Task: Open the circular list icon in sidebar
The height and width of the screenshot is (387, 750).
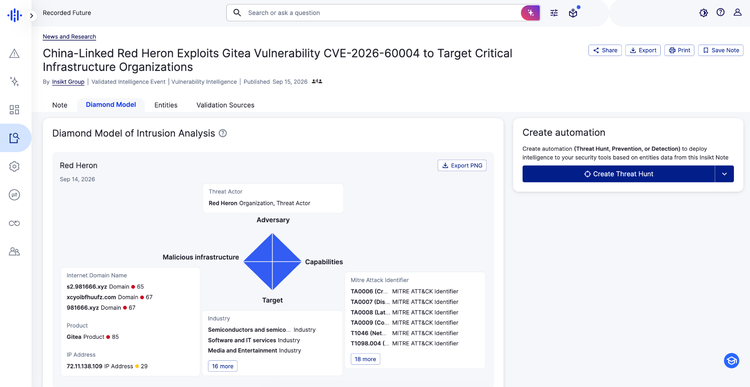Action: [14, 195]
